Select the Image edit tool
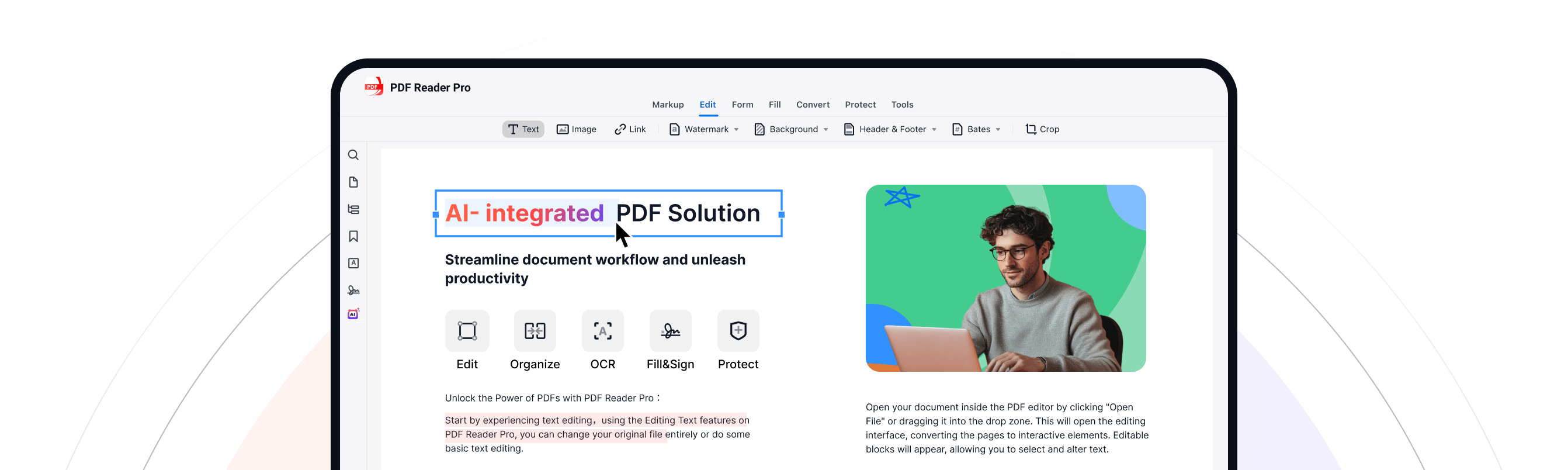1568x470 pixels. click(576, 129)
